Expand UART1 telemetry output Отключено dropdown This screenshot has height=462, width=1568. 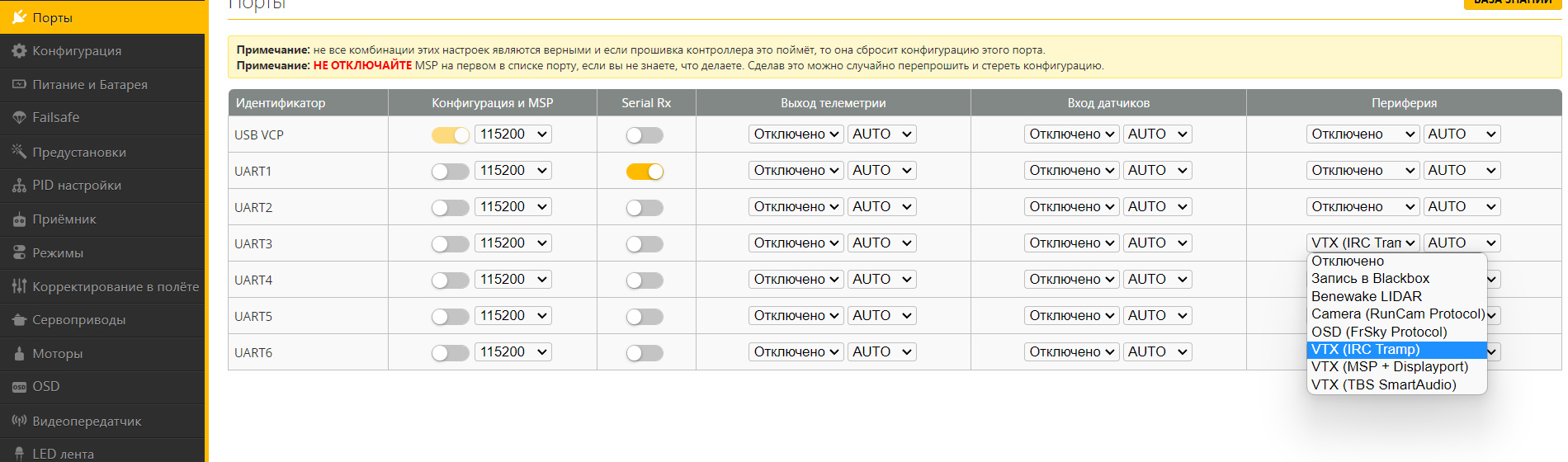[x=796, y=171]
